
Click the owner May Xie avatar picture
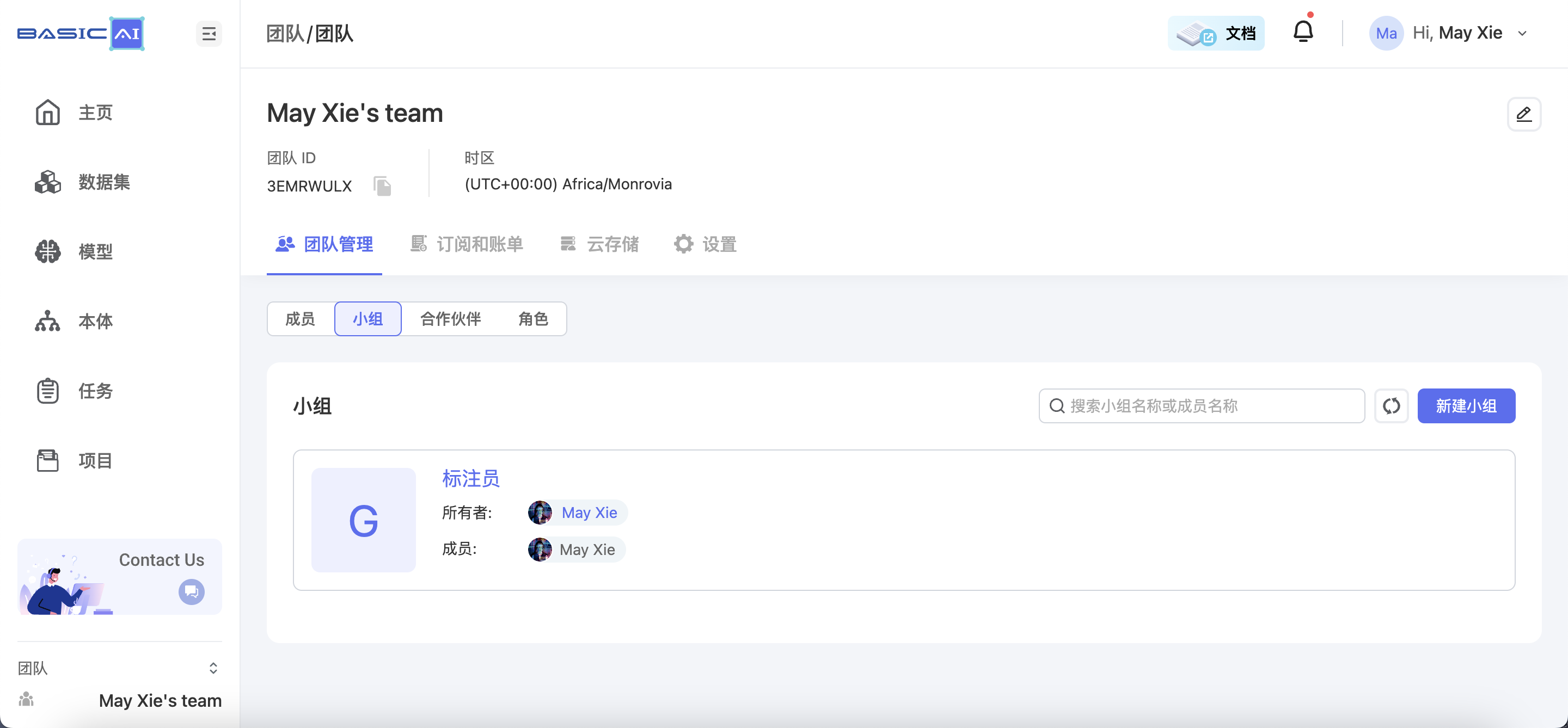click(540, 513)
